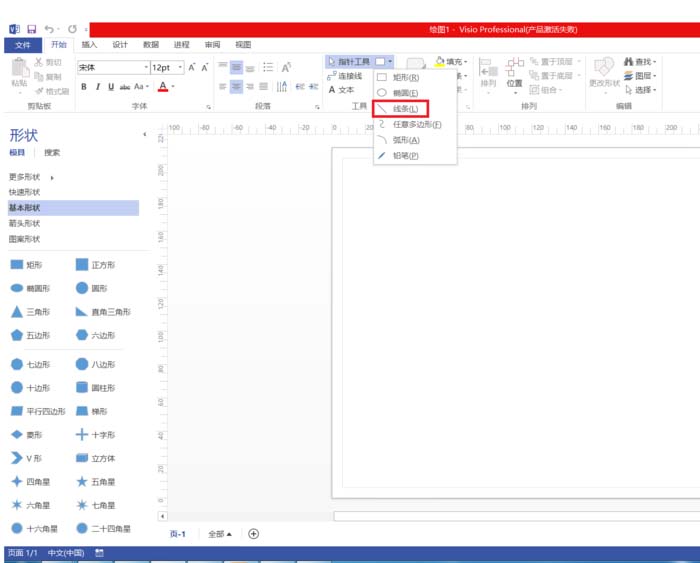
Task: Switch to the View 视图 tab
Action: click(x=243, y=45)
